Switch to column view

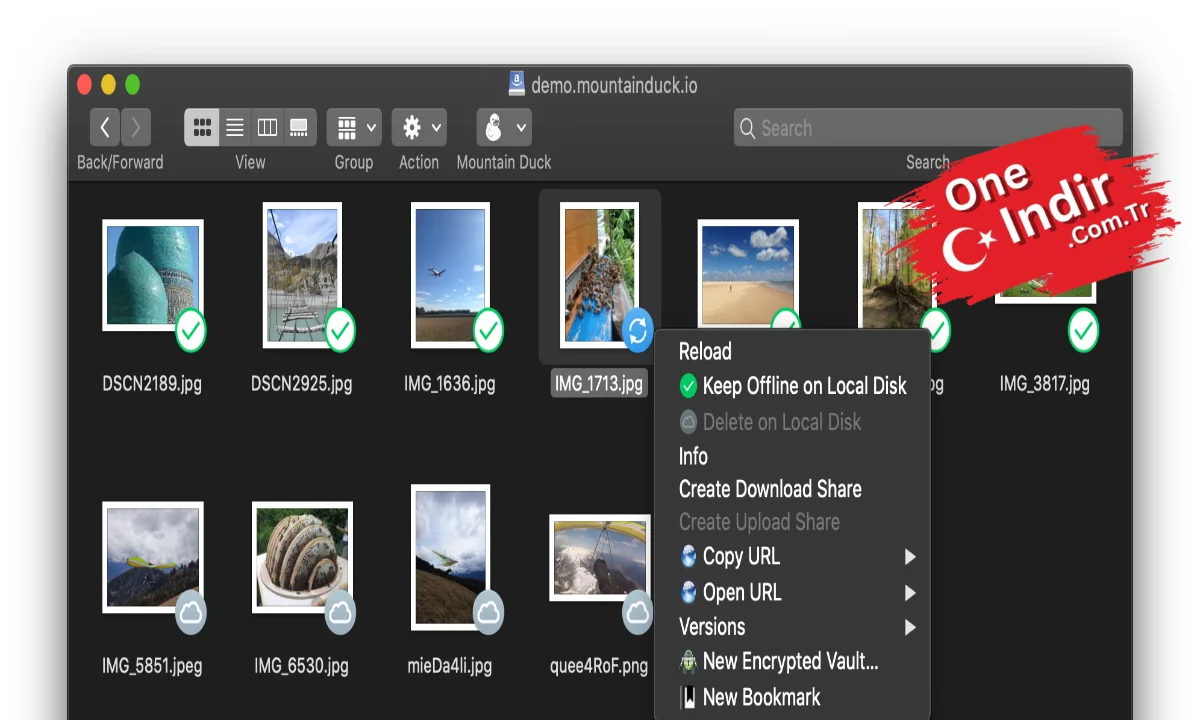[x=267, y=128]
